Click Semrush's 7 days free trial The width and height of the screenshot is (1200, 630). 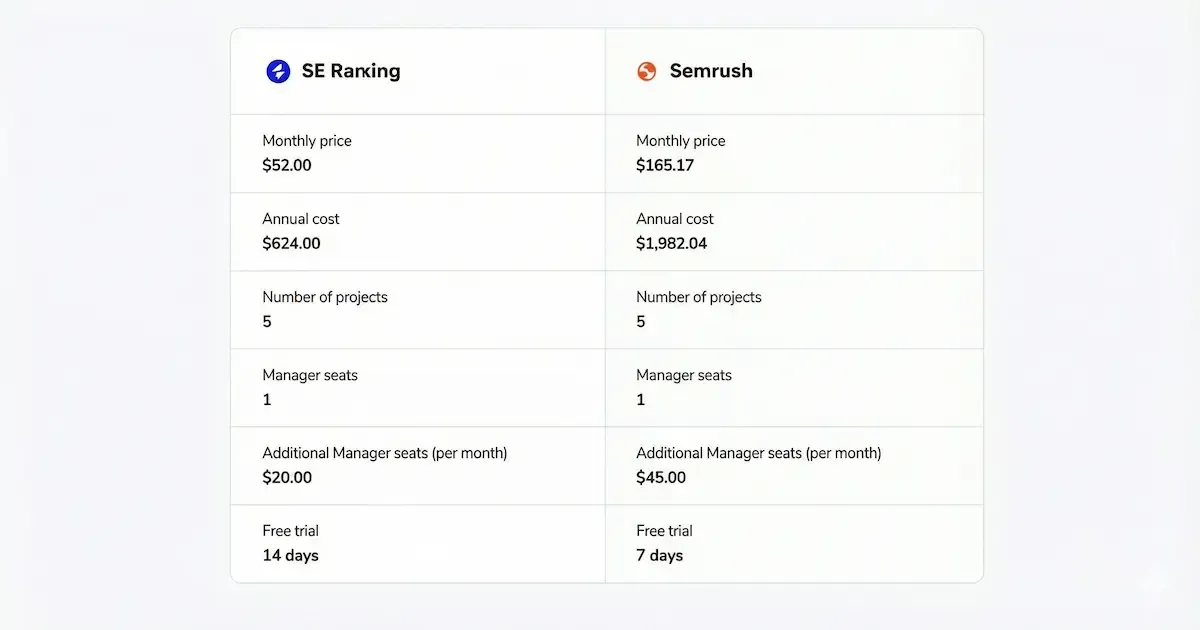[x=659, y=556]
